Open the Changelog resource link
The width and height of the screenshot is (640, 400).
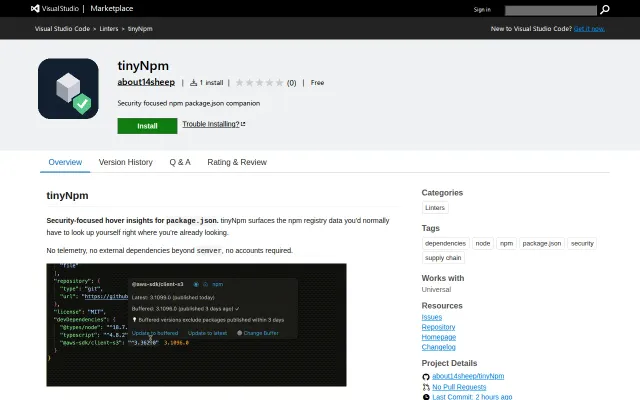pyautogui.click(x=438, y=347)
